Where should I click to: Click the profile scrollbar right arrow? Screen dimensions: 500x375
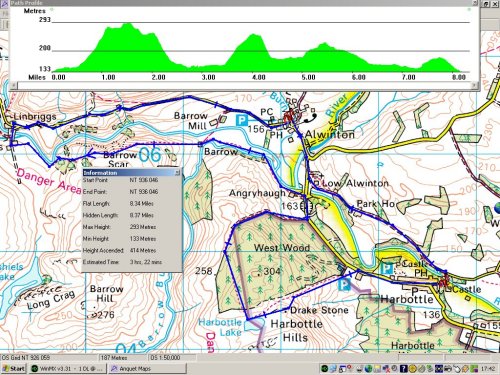(x=475, y=85)
